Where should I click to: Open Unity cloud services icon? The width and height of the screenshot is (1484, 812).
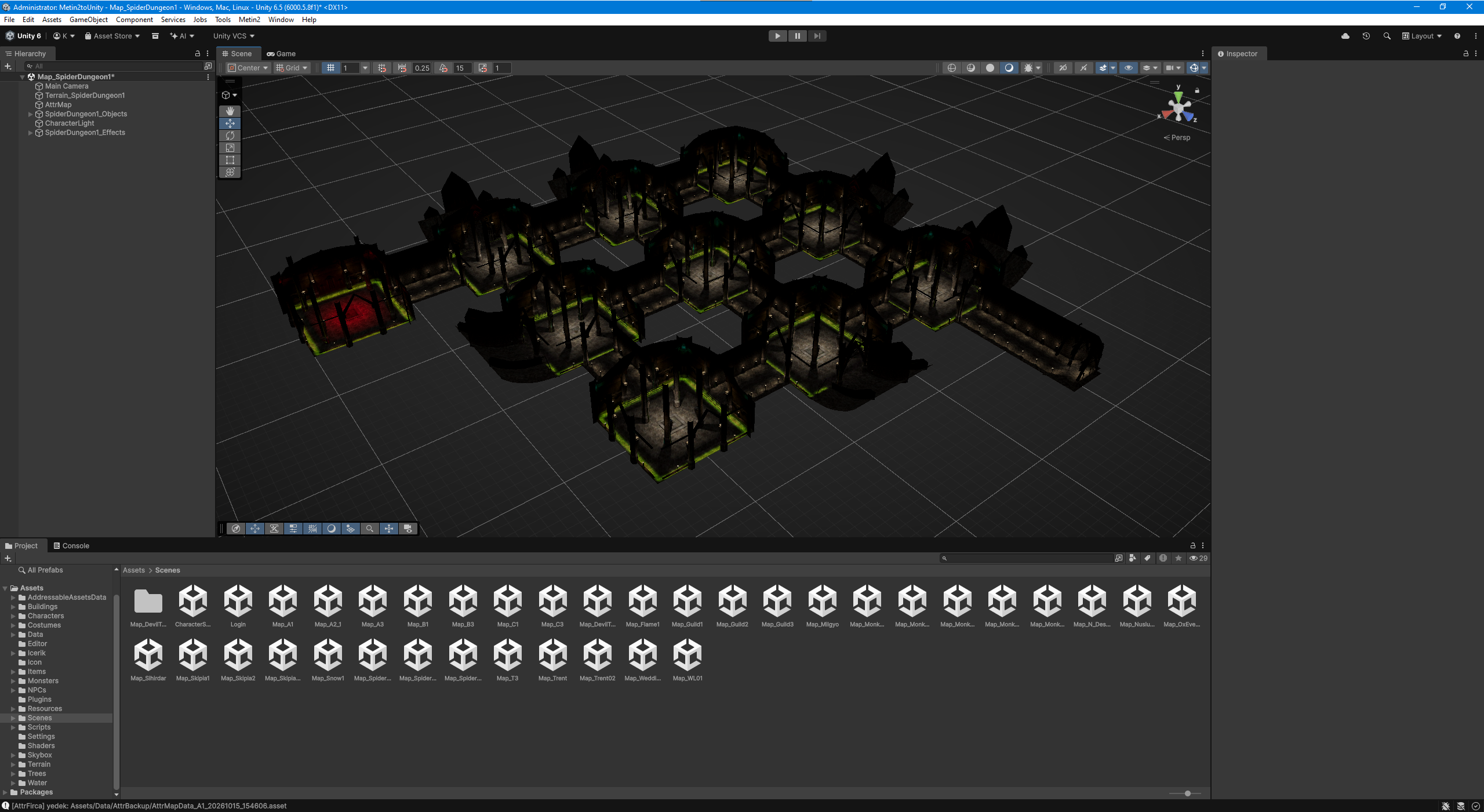(1345, 36)
